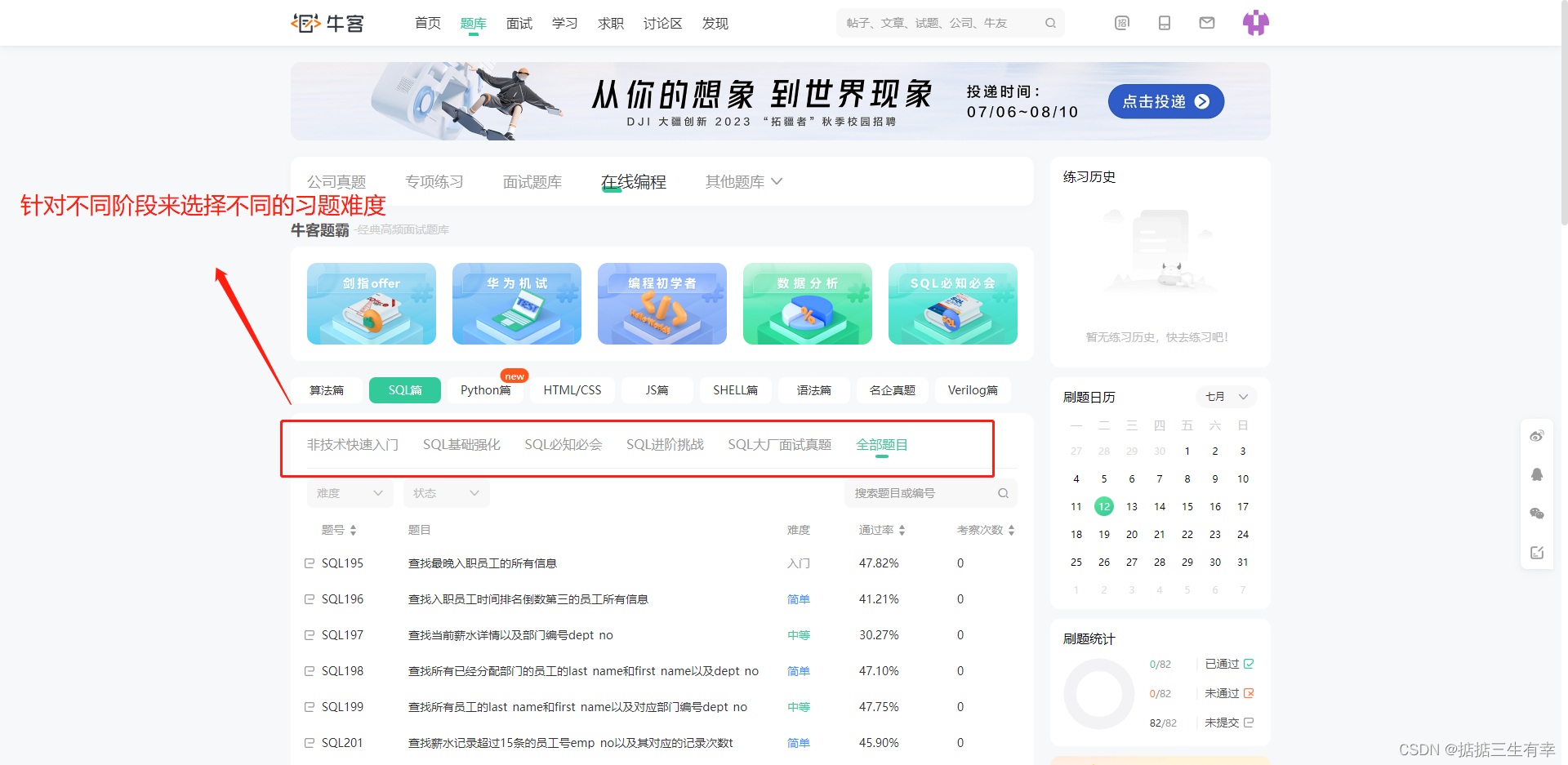Select the HTML/CSS category
This screenshot has height=765, width=1568.
tap(572, 390)
